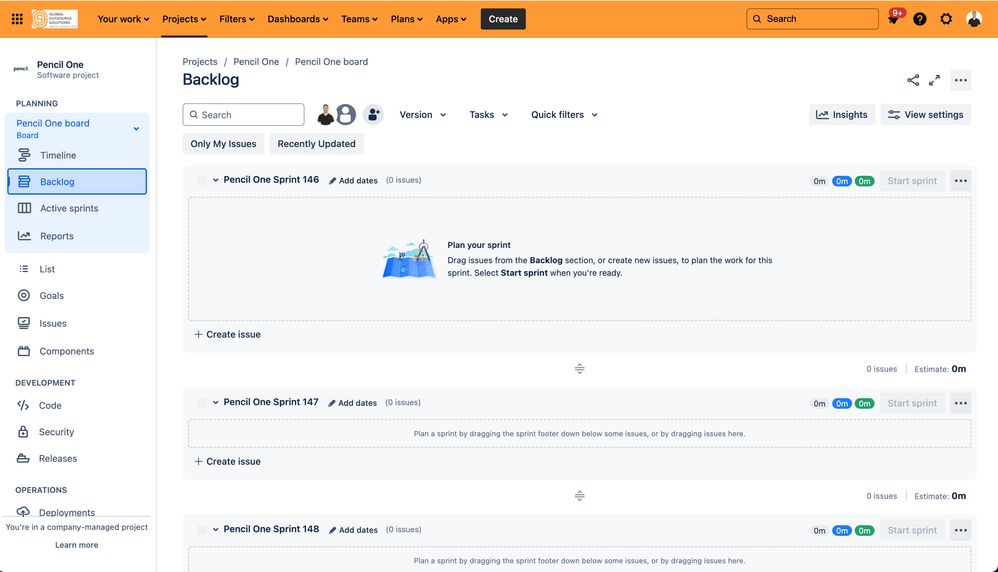
Task: Click Create issue under Sprint 147
Action: click(x=227, y=461)
